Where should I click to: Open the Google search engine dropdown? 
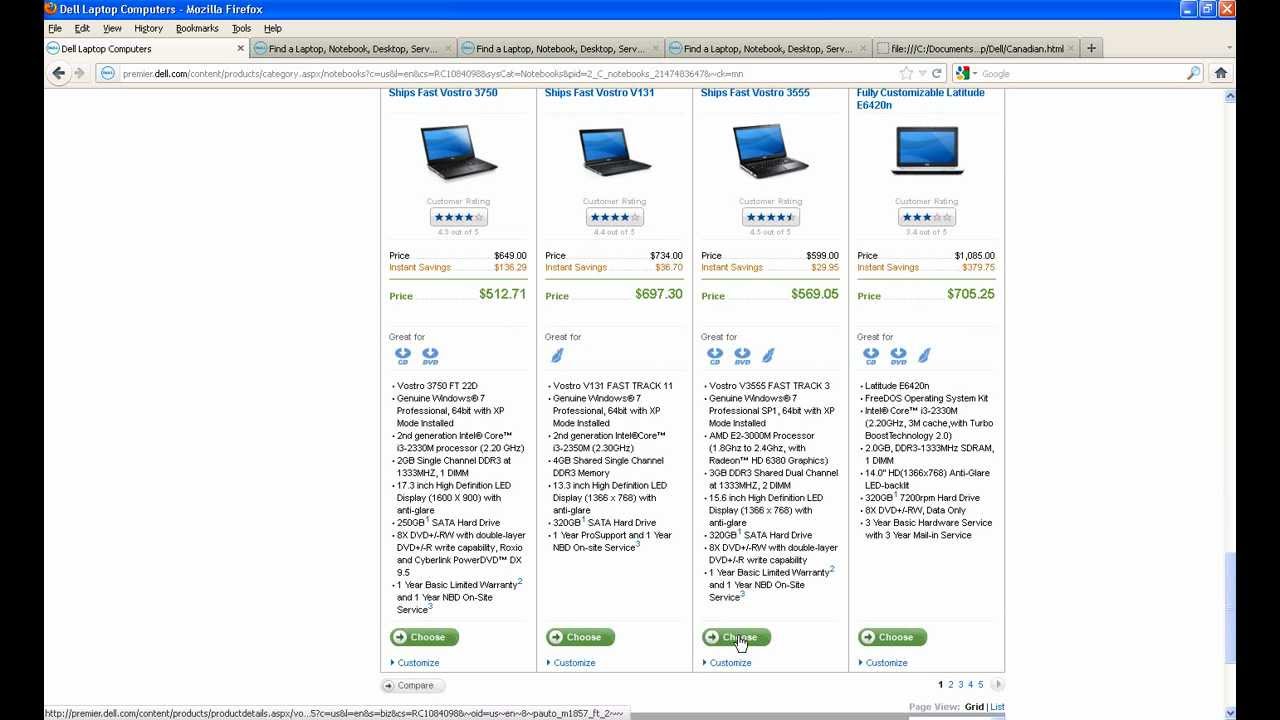click(x=966, y=73)
